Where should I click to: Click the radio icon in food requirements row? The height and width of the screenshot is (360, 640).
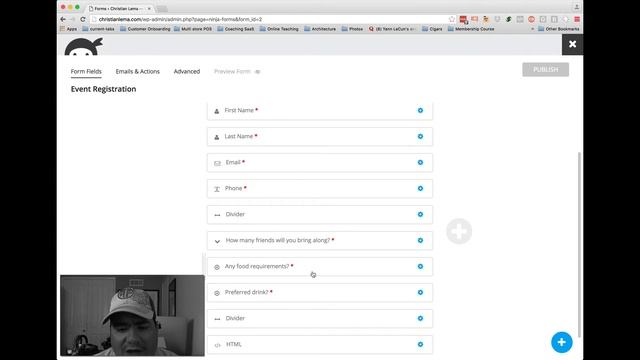(x=217, y=267)
